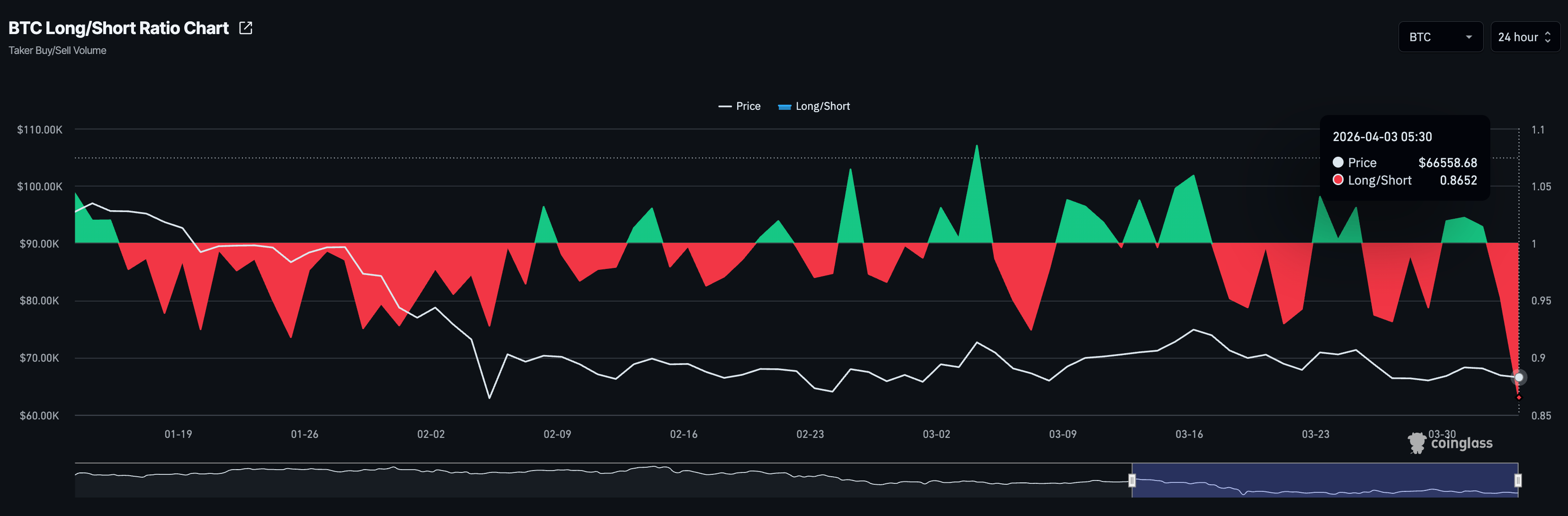Click the Long/Short red circle in tooltip
1568x516 pixels.
point(1338,180)
